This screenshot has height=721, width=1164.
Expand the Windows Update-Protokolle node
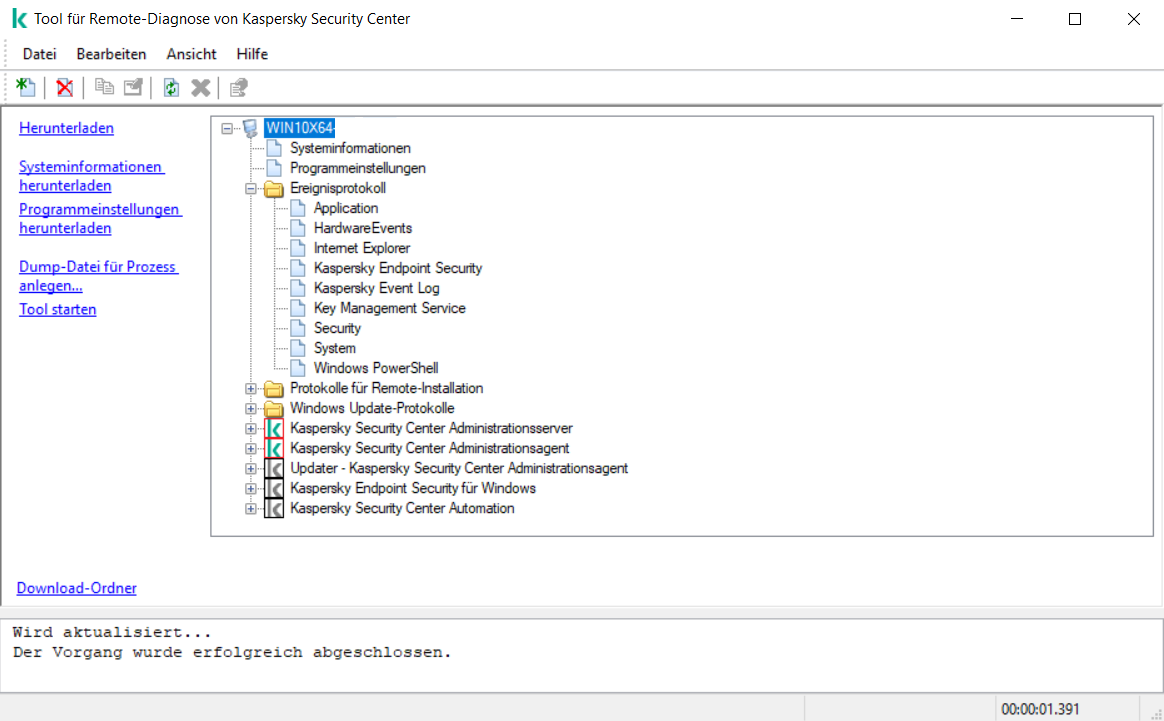tap(251, 408)
